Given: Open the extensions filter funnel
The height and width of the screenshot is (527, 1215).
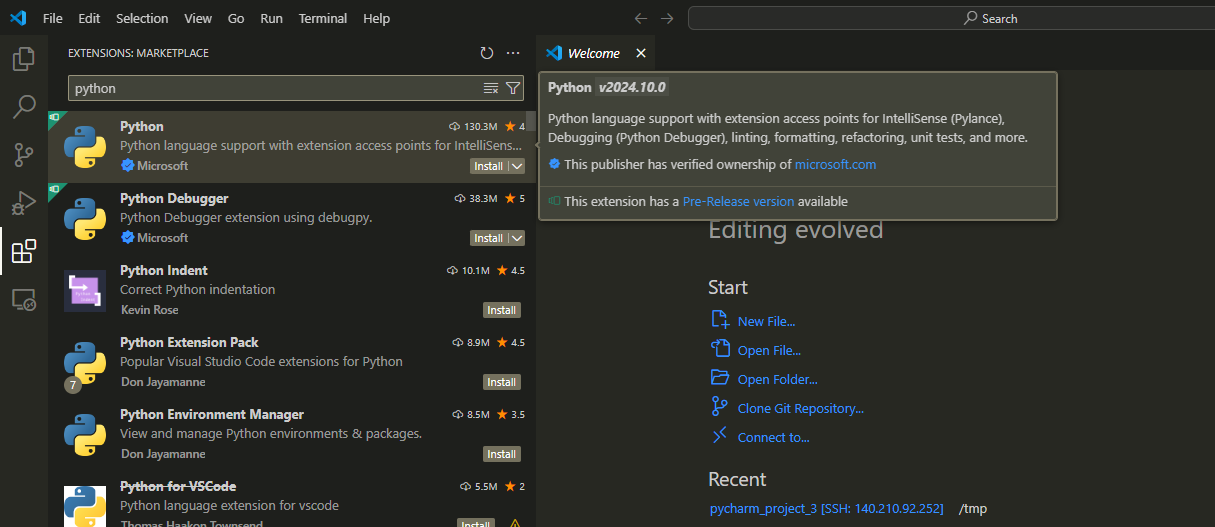Looking at the screenshot, I should 513,88.
